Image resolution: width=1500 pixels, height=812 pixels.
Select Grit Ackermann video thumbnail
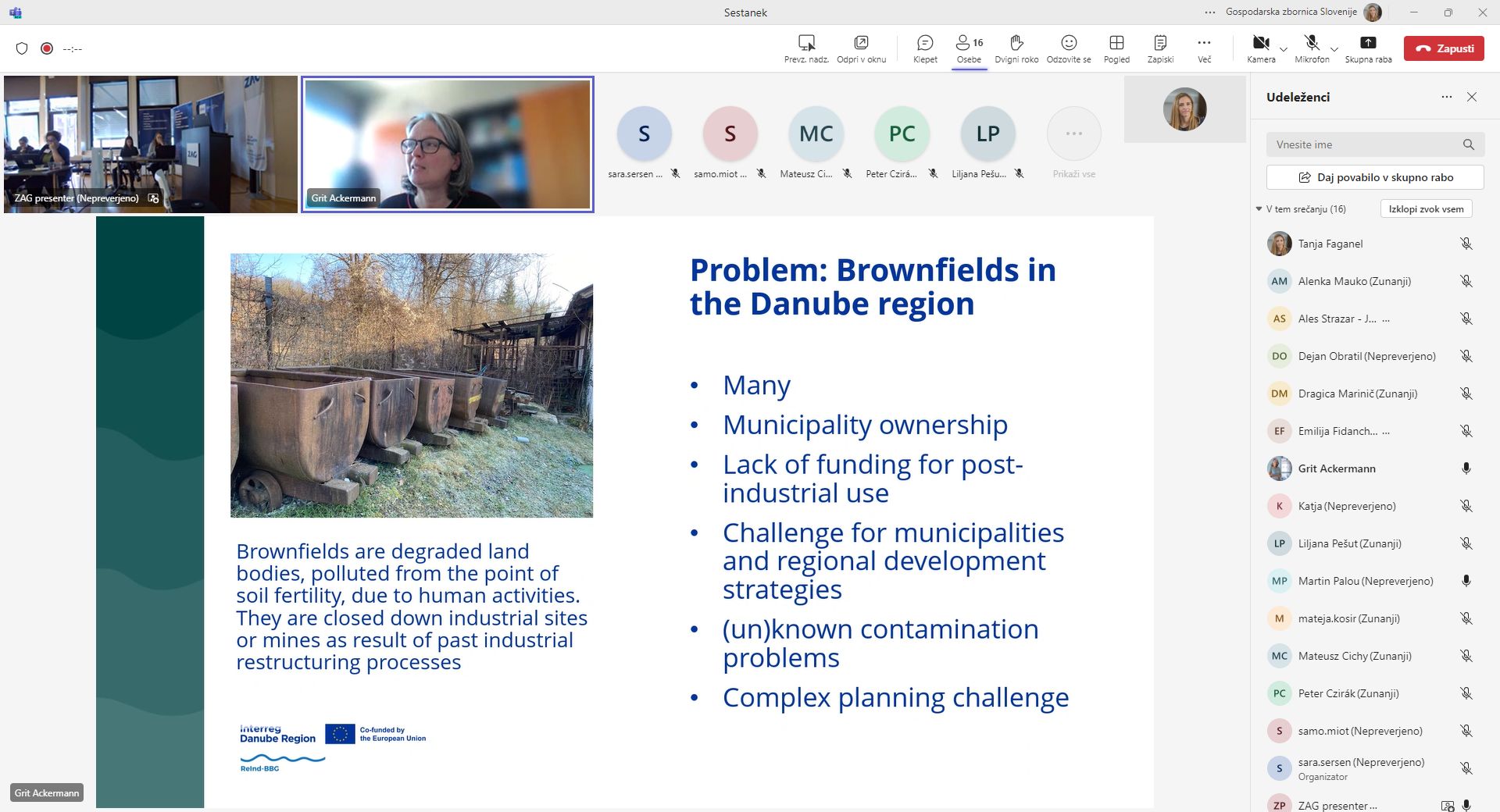448,144
